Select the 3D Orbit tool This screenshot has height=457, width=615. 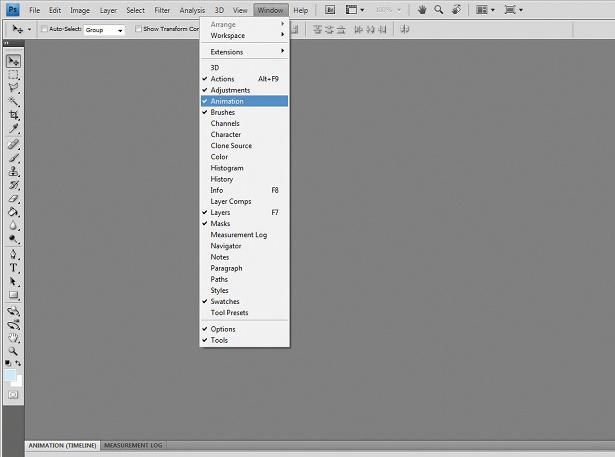click(x=13, y=324)
